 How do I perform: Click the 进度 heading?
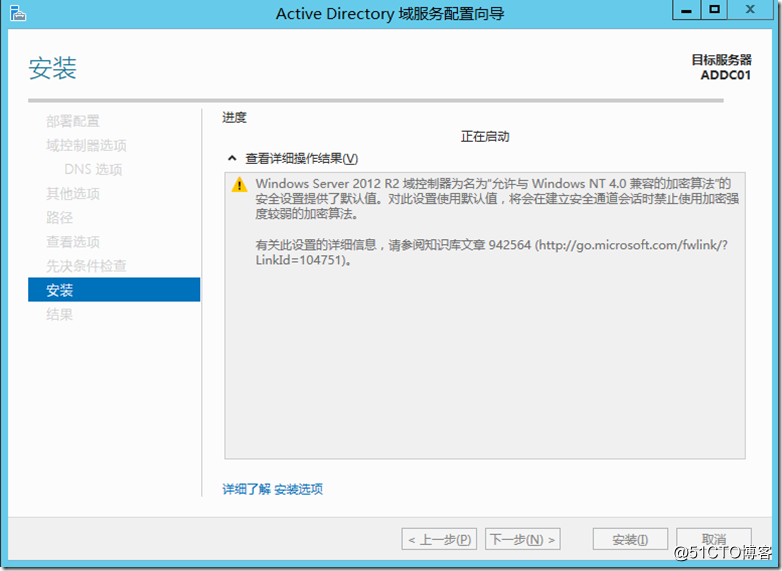point(234,118)
